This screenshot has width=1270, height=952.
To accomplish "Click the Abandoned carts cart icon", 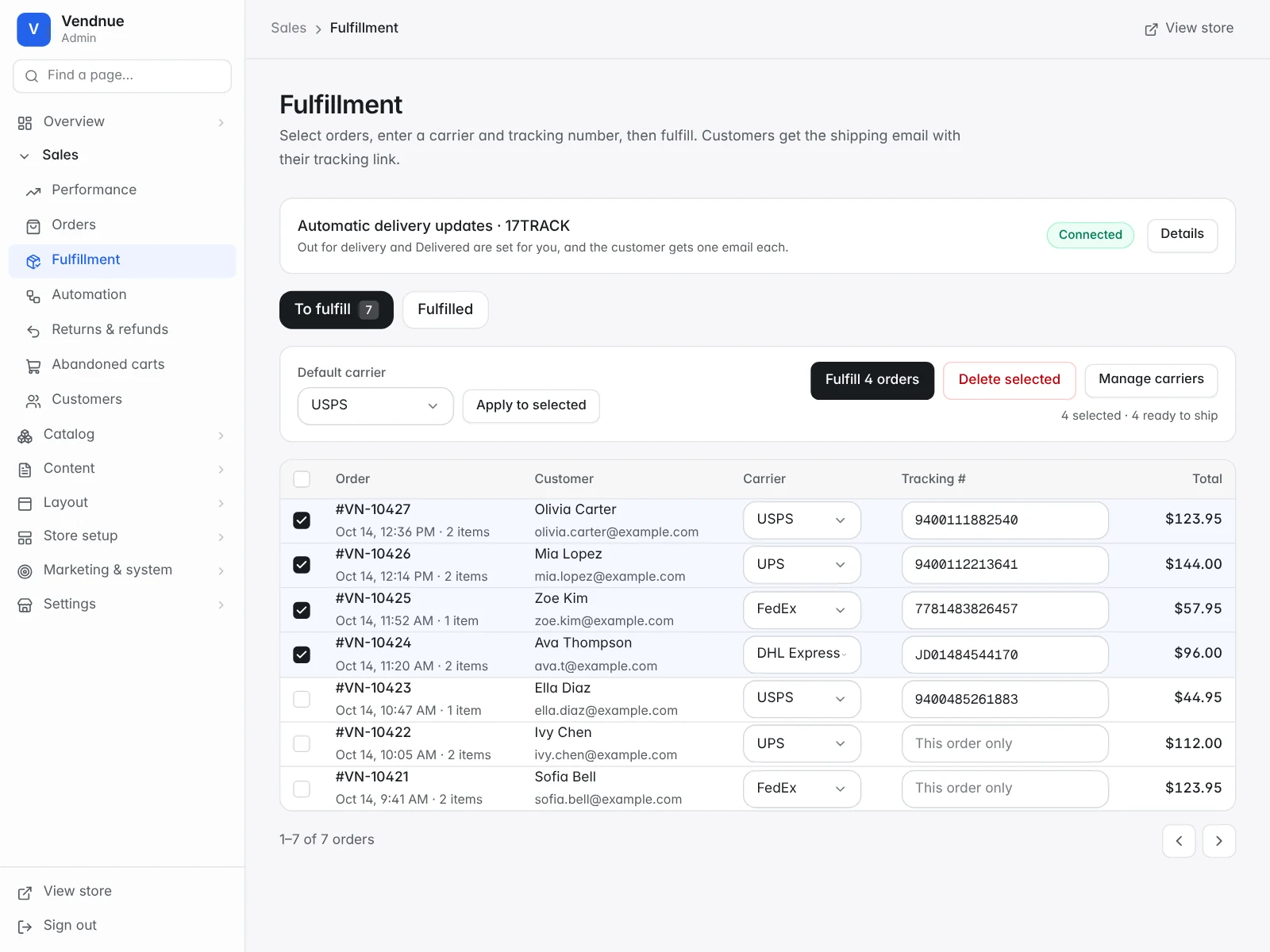I will (x=33, y=366).
